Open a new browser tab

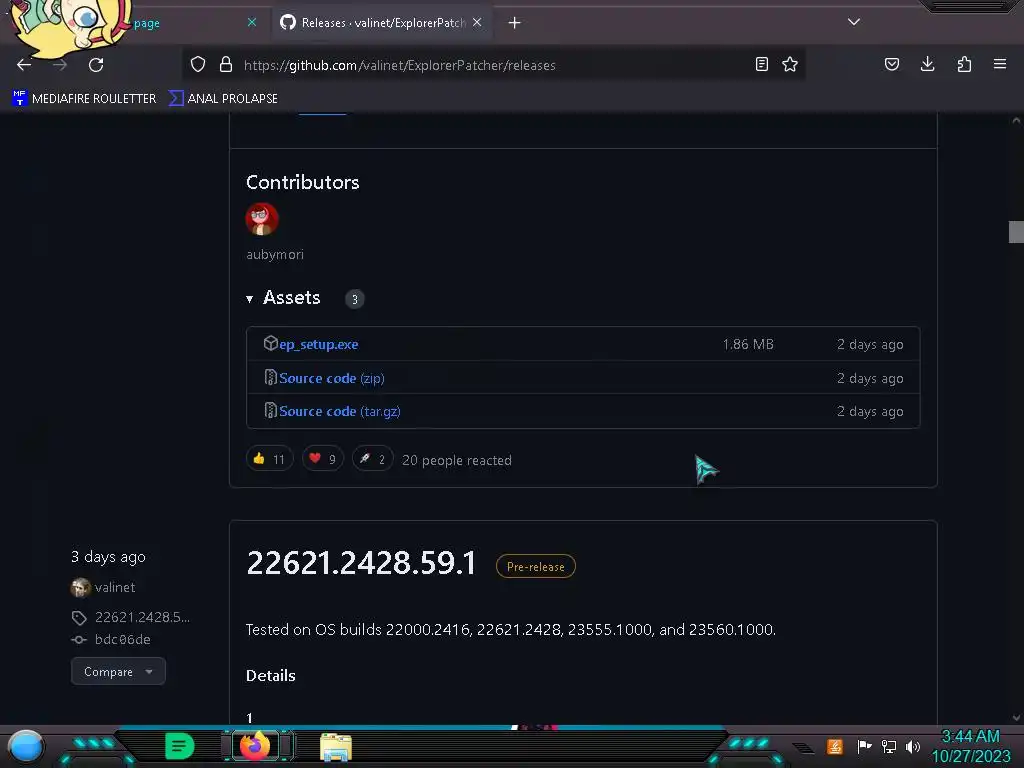tap(515, 23)
